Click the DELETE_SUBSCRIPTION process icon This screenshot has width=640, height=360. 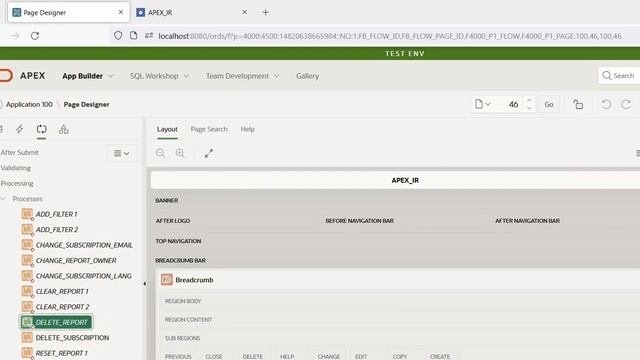[27, 338]
